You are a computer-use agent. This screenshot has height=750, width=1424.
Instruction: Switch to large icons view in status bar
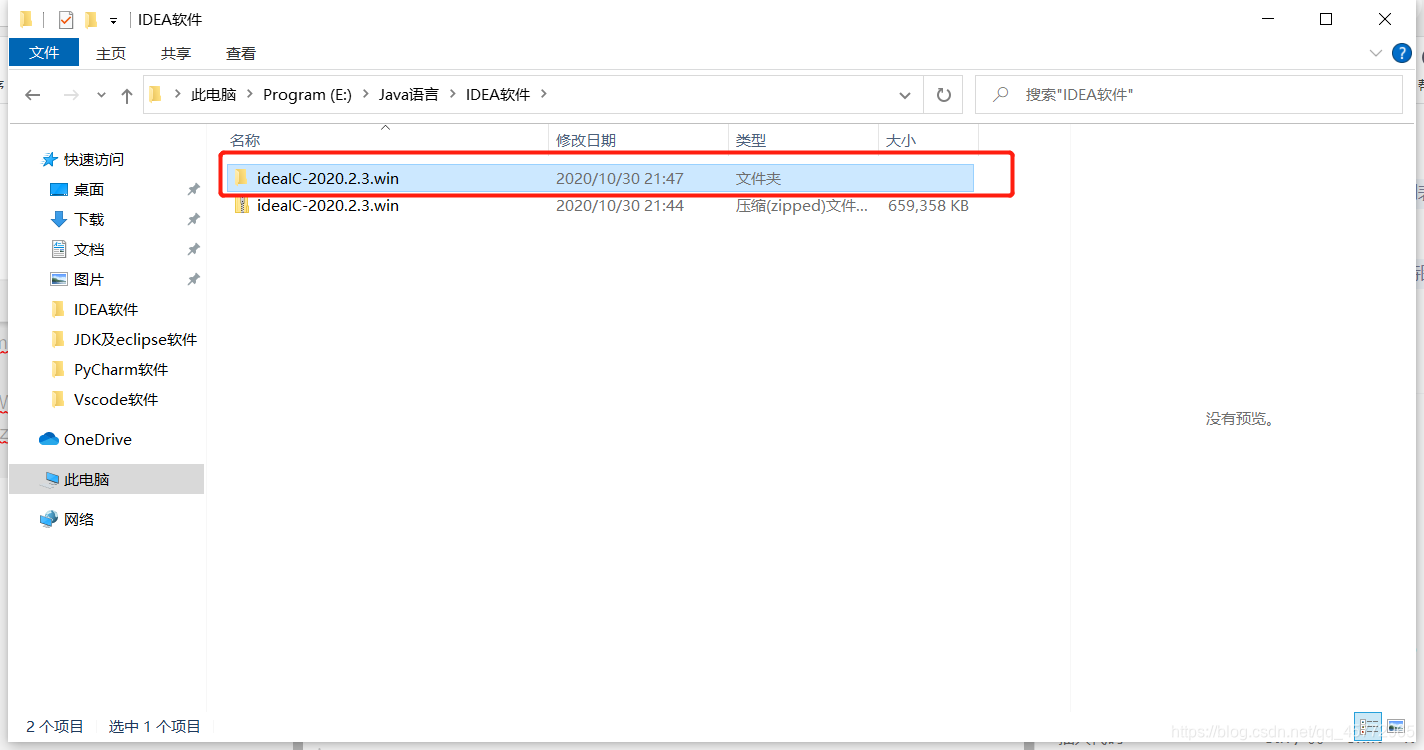click(x=1396, y=726)
